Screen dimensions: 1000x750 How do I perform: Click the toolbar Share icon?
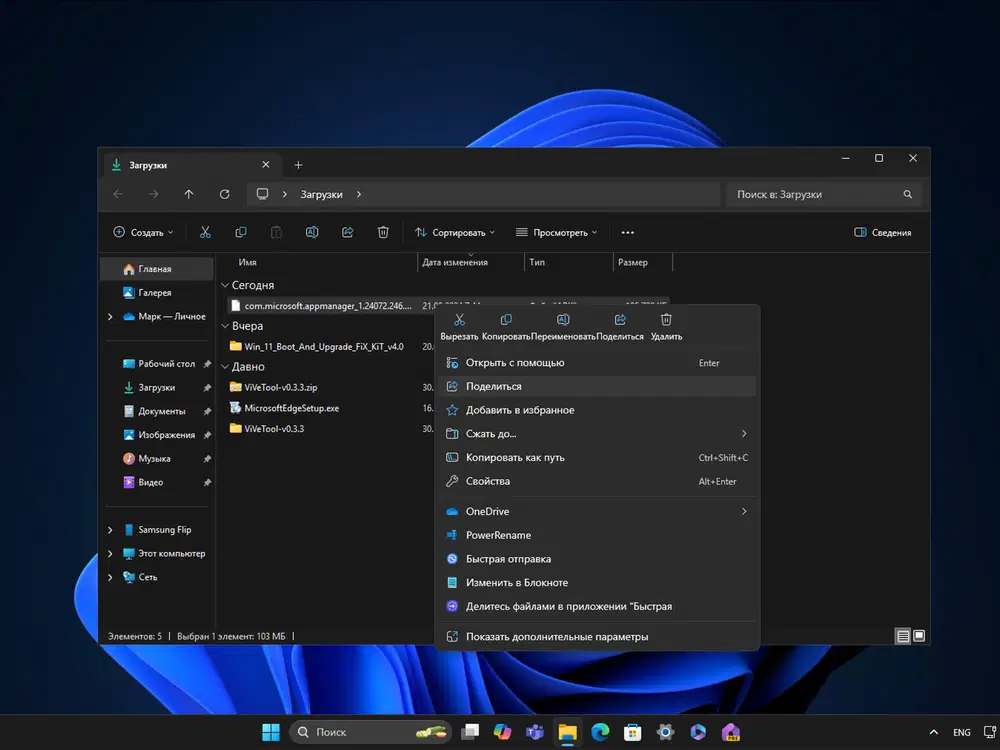(x=347, y=232)
